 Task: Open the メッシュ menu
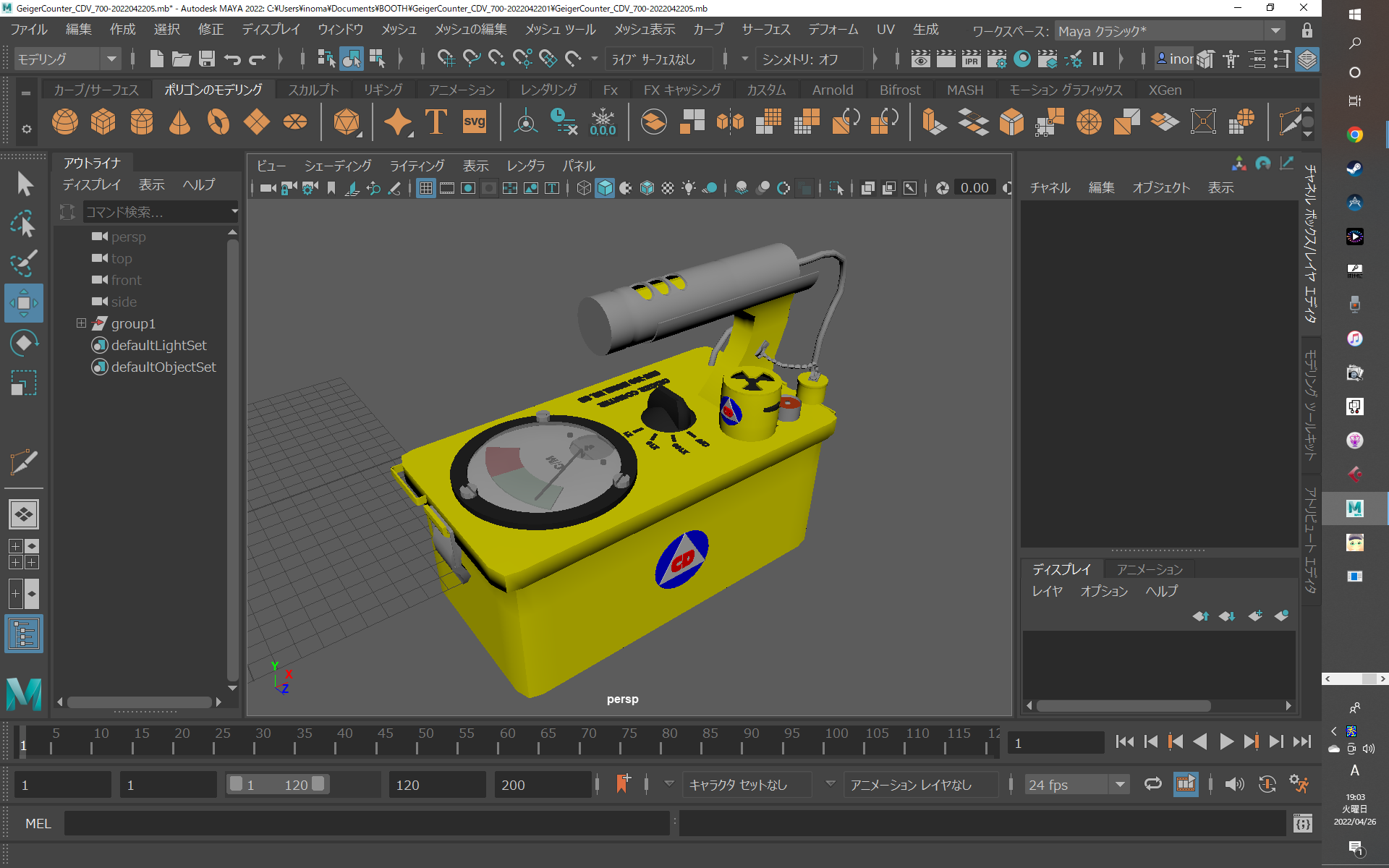click(399, 30)
